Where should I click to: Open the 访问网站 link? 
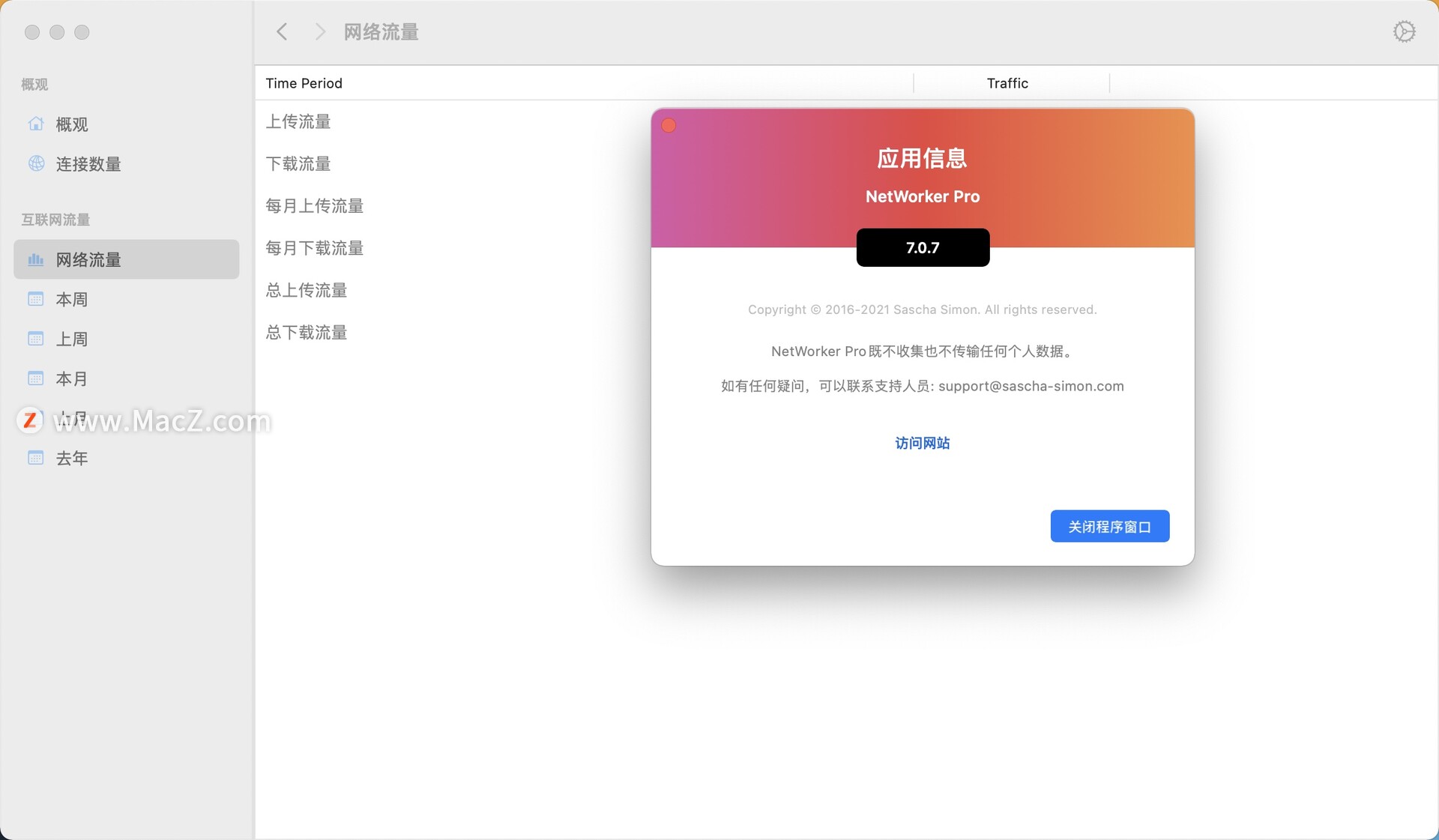click(x=922, y=443)
